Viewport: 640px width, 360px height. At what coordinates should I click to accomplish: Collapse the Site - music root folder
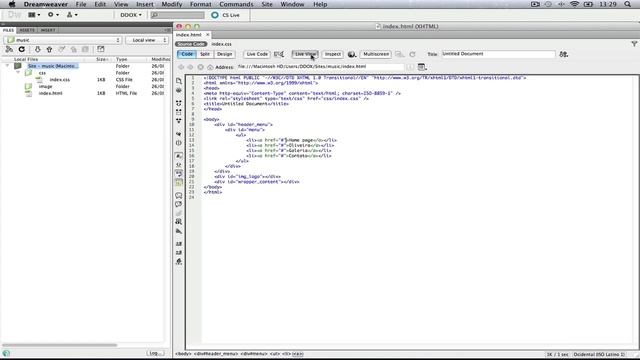[7, 66]
